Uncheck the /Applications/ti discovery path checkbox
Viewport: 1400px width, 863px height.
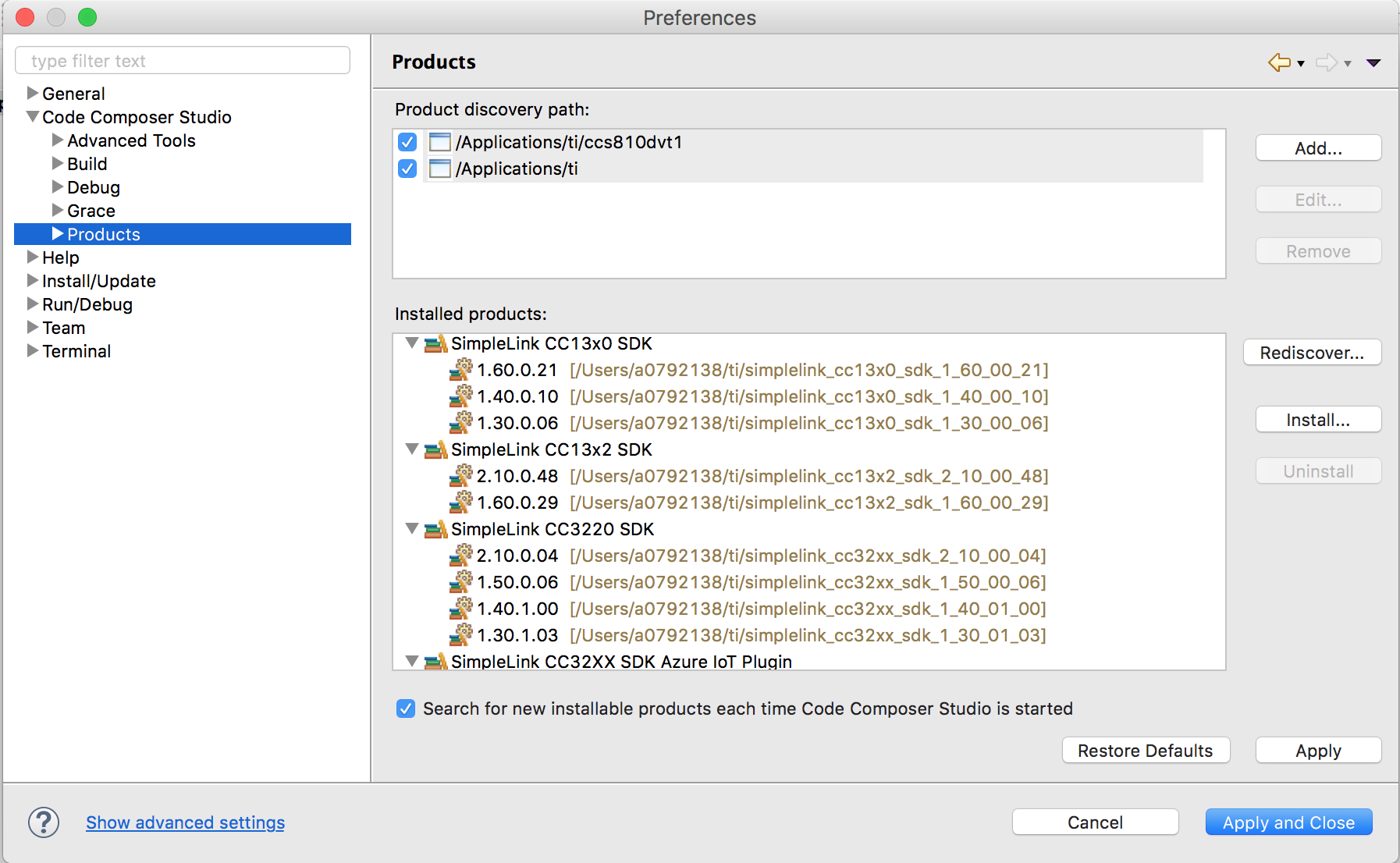pyautogui.click(x=407, y=169)
